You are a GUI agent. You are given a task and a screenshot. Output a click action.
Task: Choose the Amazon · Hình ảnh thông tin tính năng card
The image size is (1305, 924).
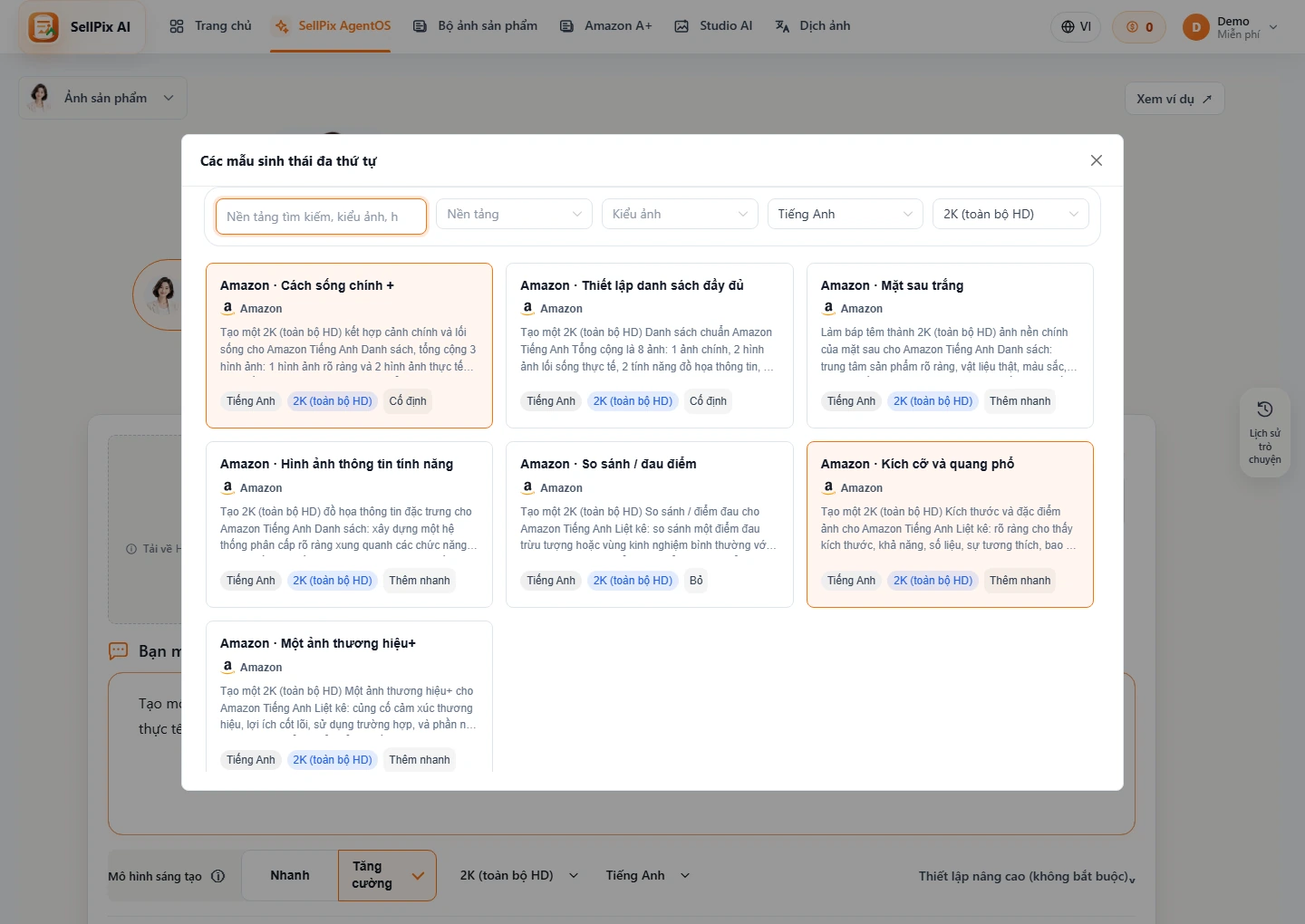[349, 525]
